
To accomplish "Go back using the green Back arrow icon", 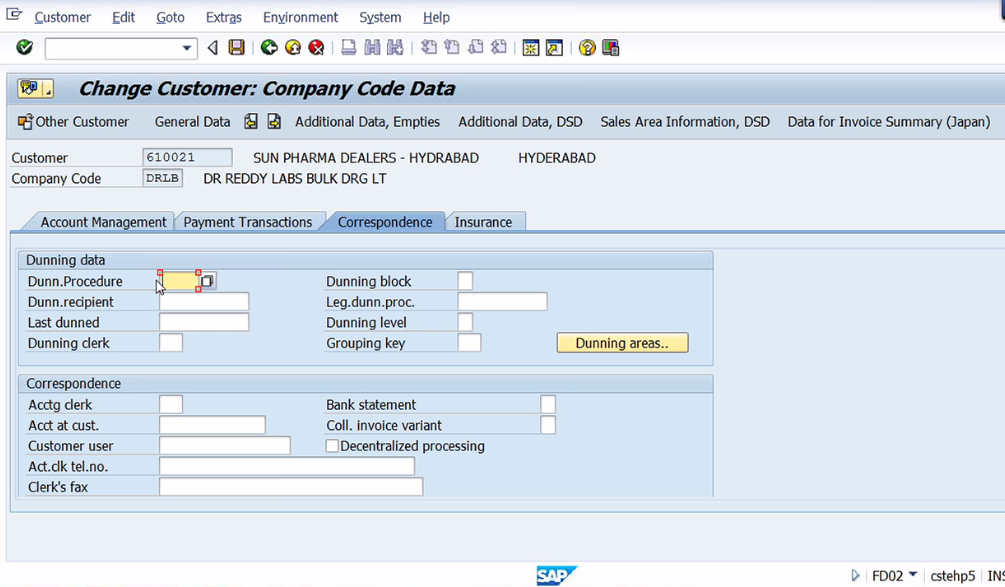I will click(269, 47).
